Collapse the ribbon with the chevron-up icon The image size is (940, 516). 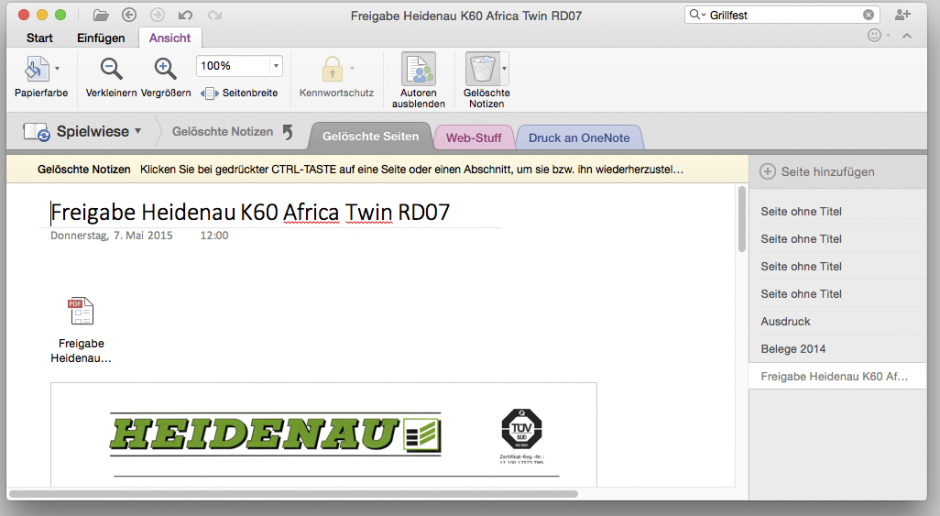[x=907, y=36]
